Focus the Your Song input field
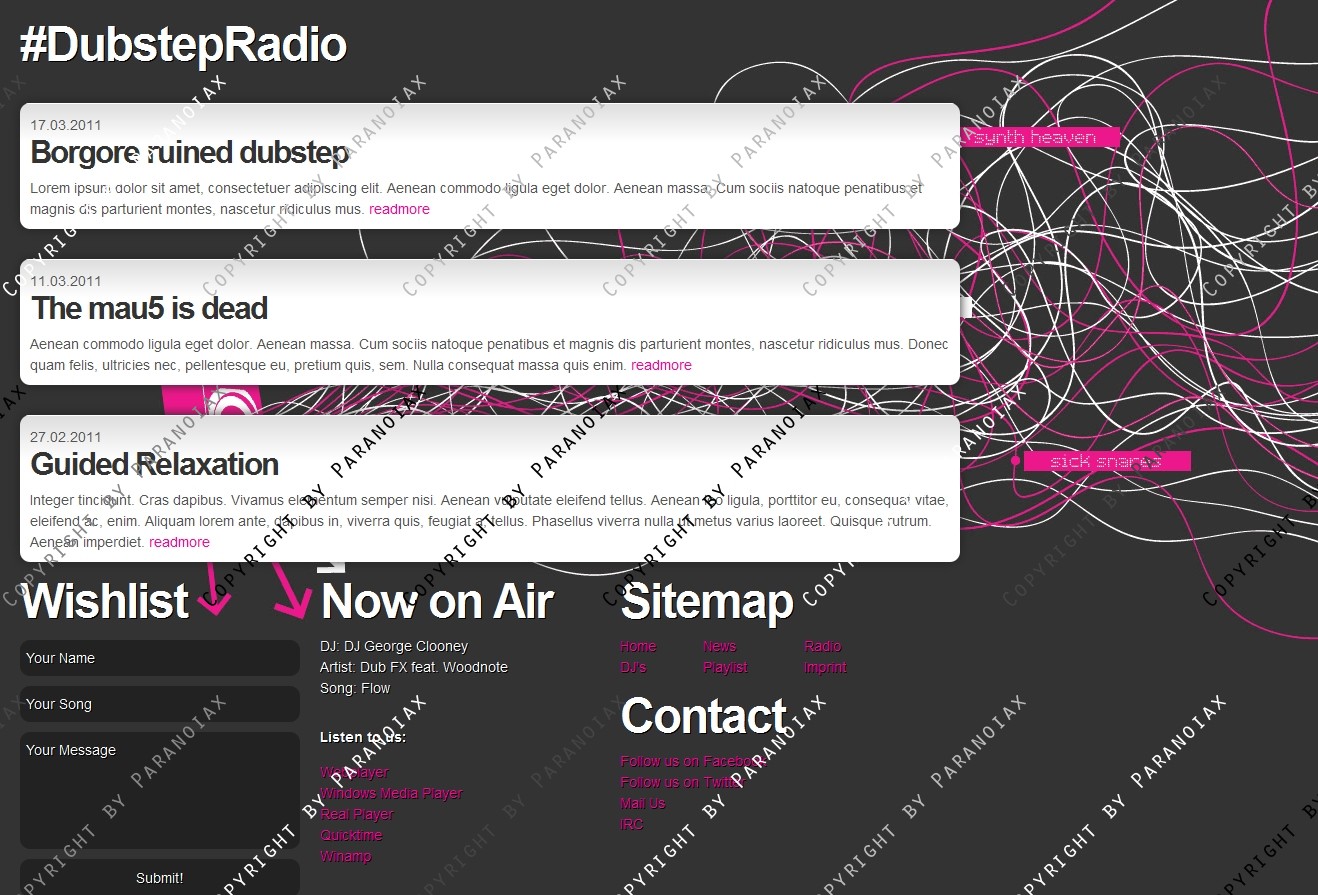This screenshot has height=895, width=1318. tap(160, 704)
